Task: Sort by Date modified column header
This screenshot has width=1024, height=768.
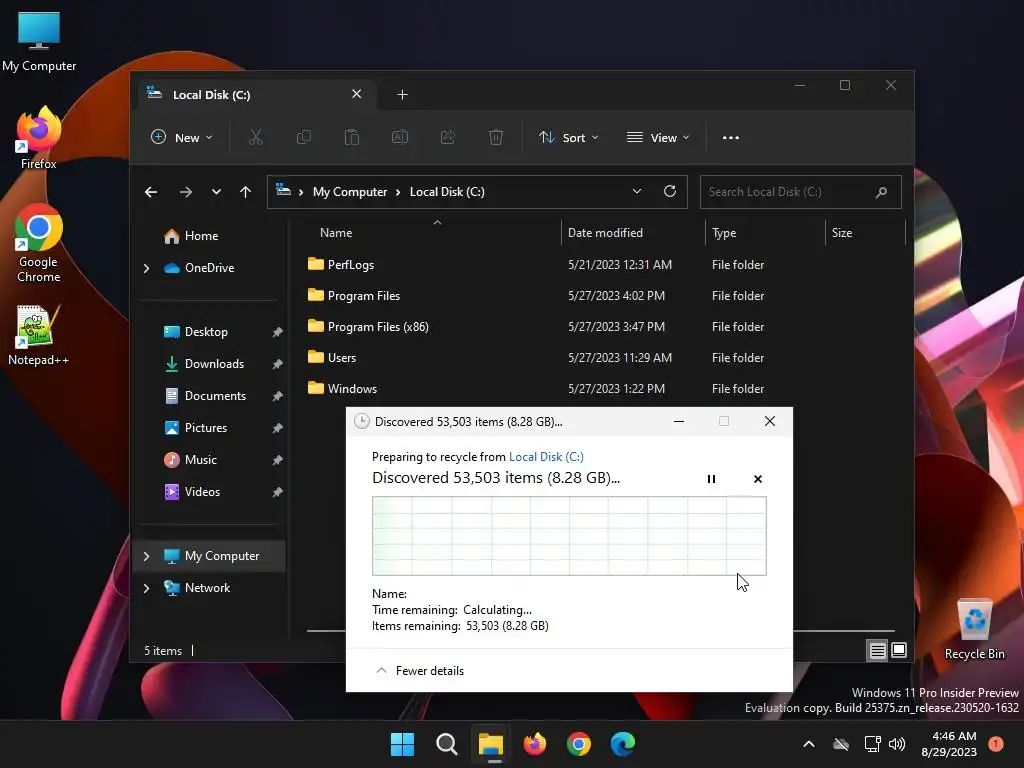Action: 605,232
